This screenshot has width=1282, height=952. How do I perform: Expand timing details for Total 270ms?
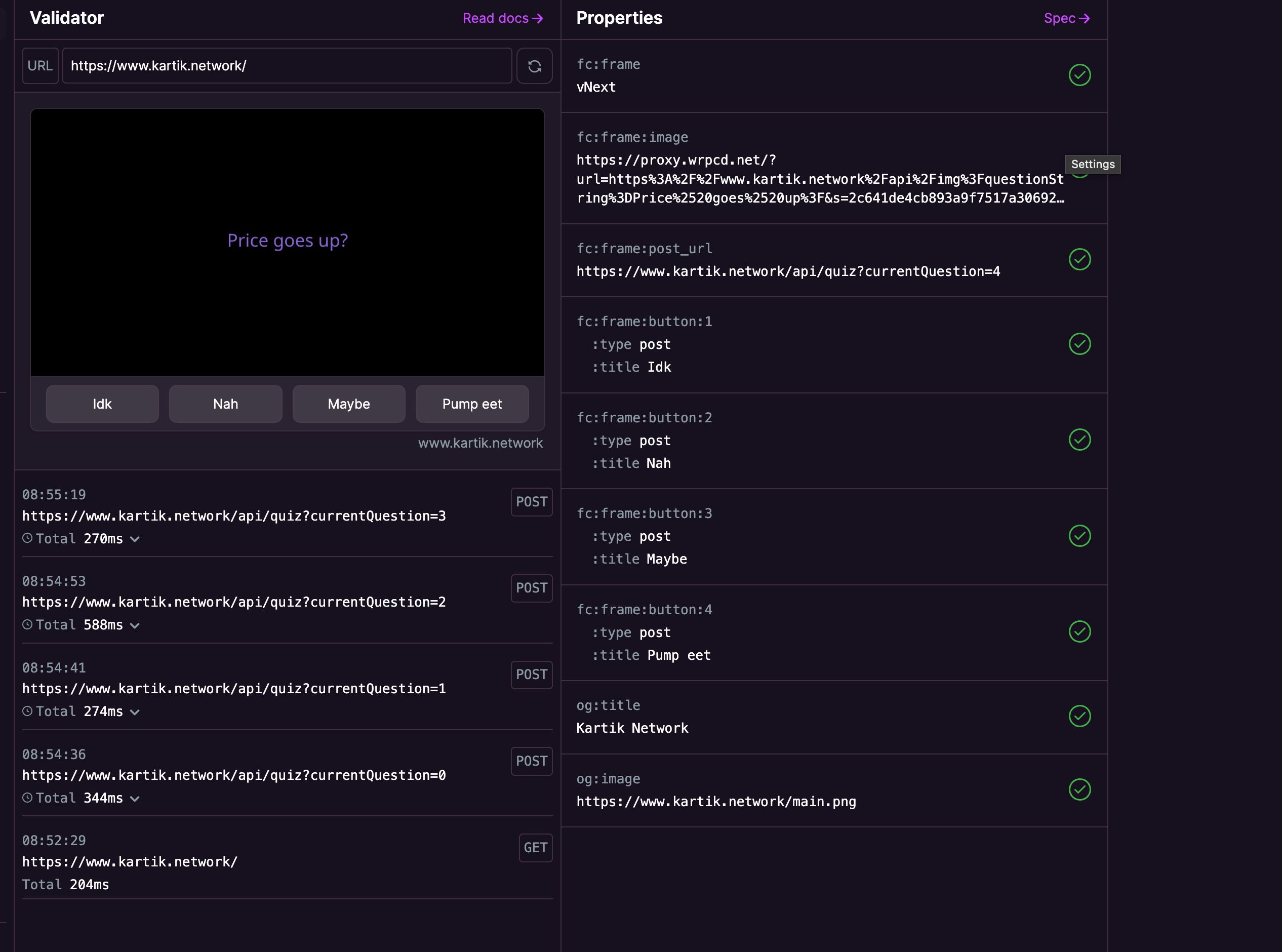click(135, 539)
